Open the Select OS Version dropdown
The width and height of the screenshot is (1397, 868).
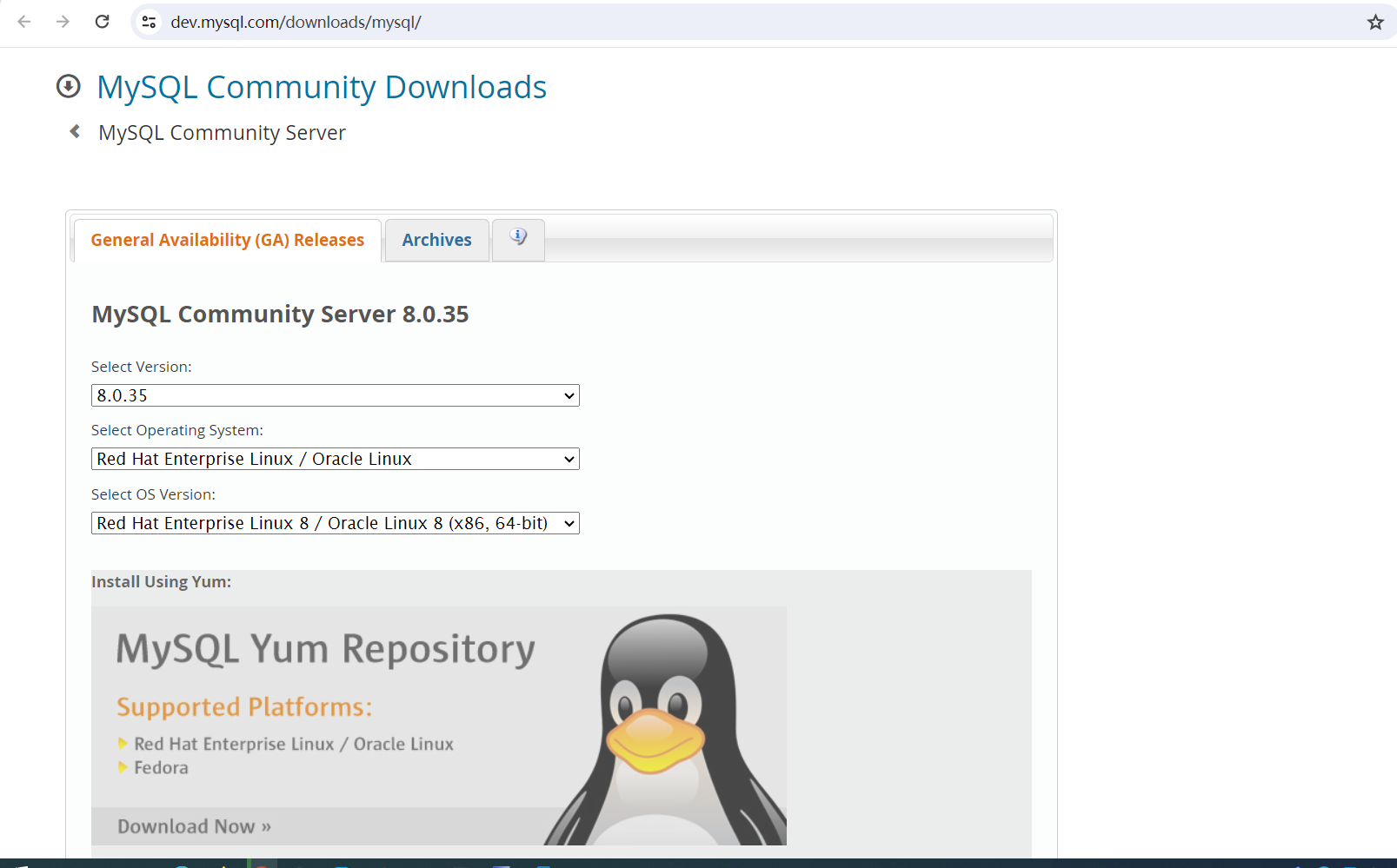336,523
